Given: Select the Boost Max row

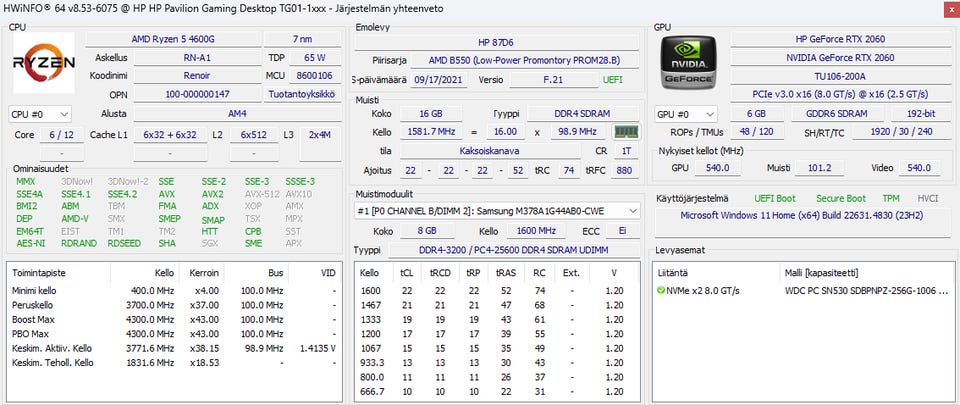Looking at the screenshot, I should [x=174, y=319].
